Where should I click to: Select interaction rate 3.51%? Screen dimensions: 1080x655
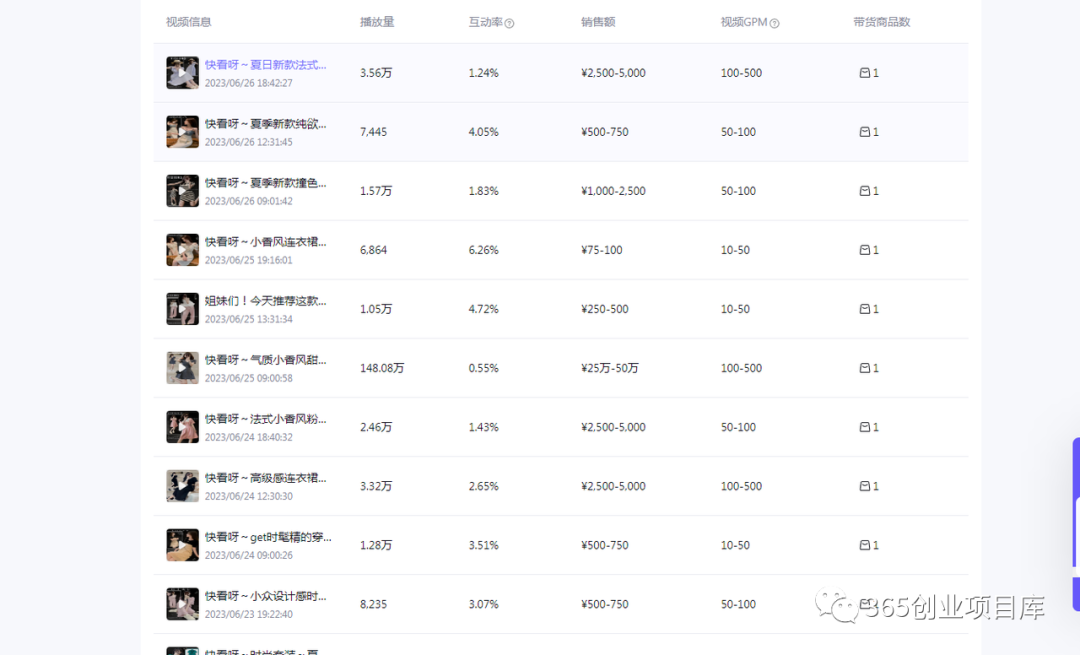pyautogui.click(x=484, y=545)
